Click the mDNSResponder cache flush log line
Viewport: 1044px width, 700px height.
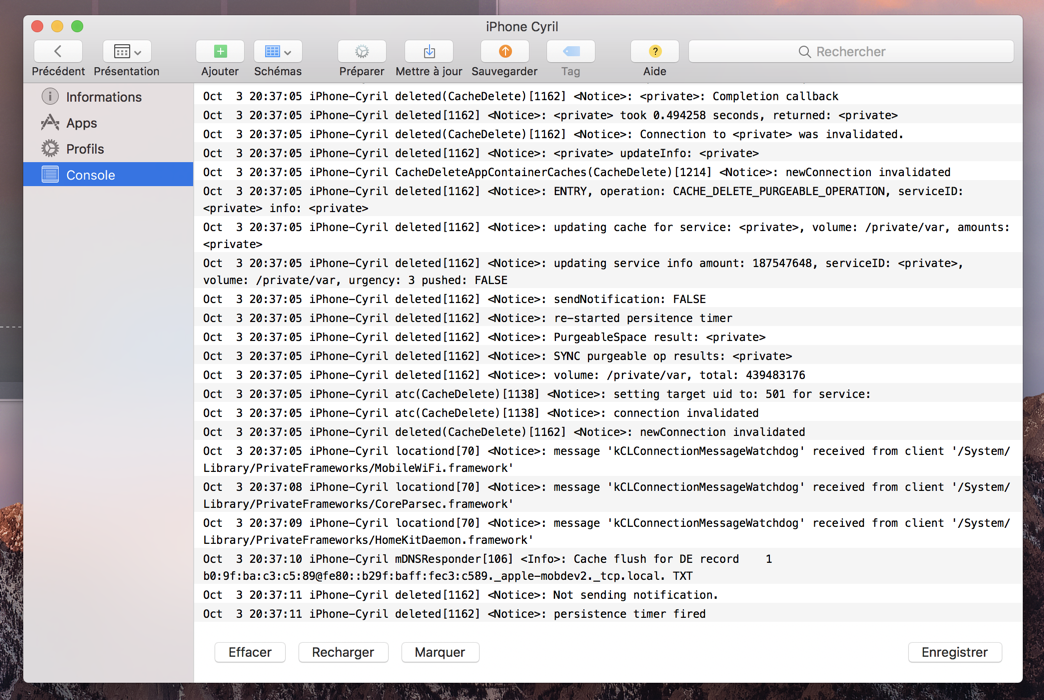(500, 559)
